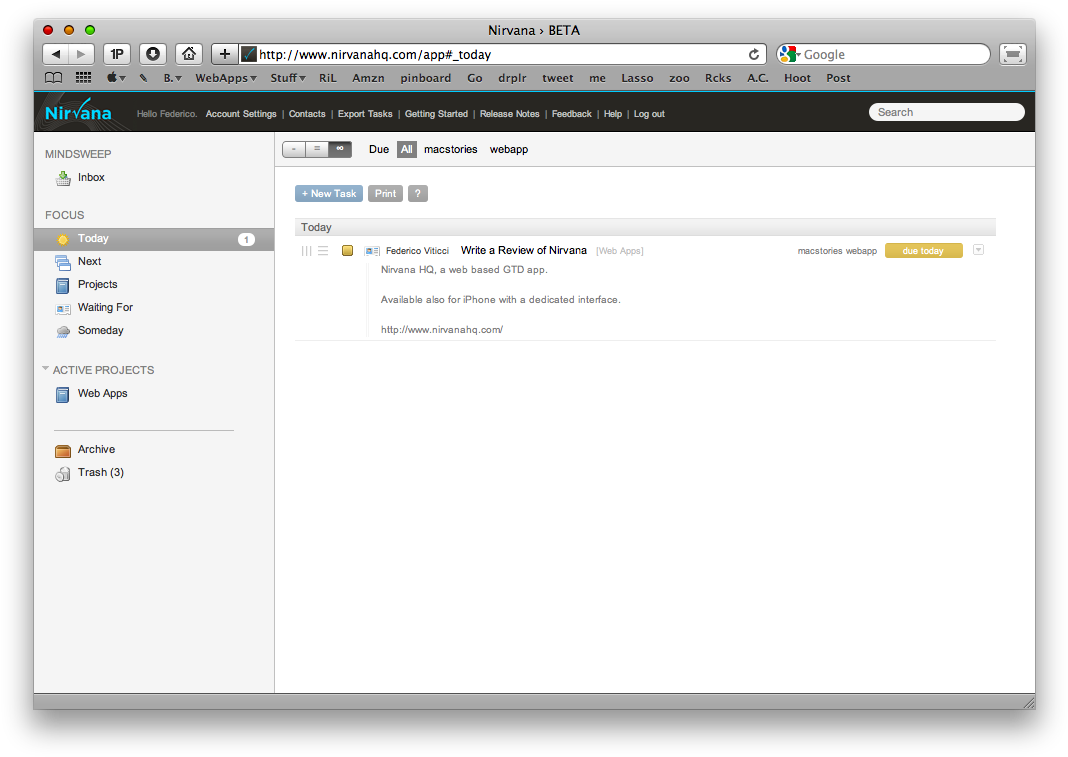
Task: Click the task drag handle vertical bars icon
Action: click(x=307, y=251)
